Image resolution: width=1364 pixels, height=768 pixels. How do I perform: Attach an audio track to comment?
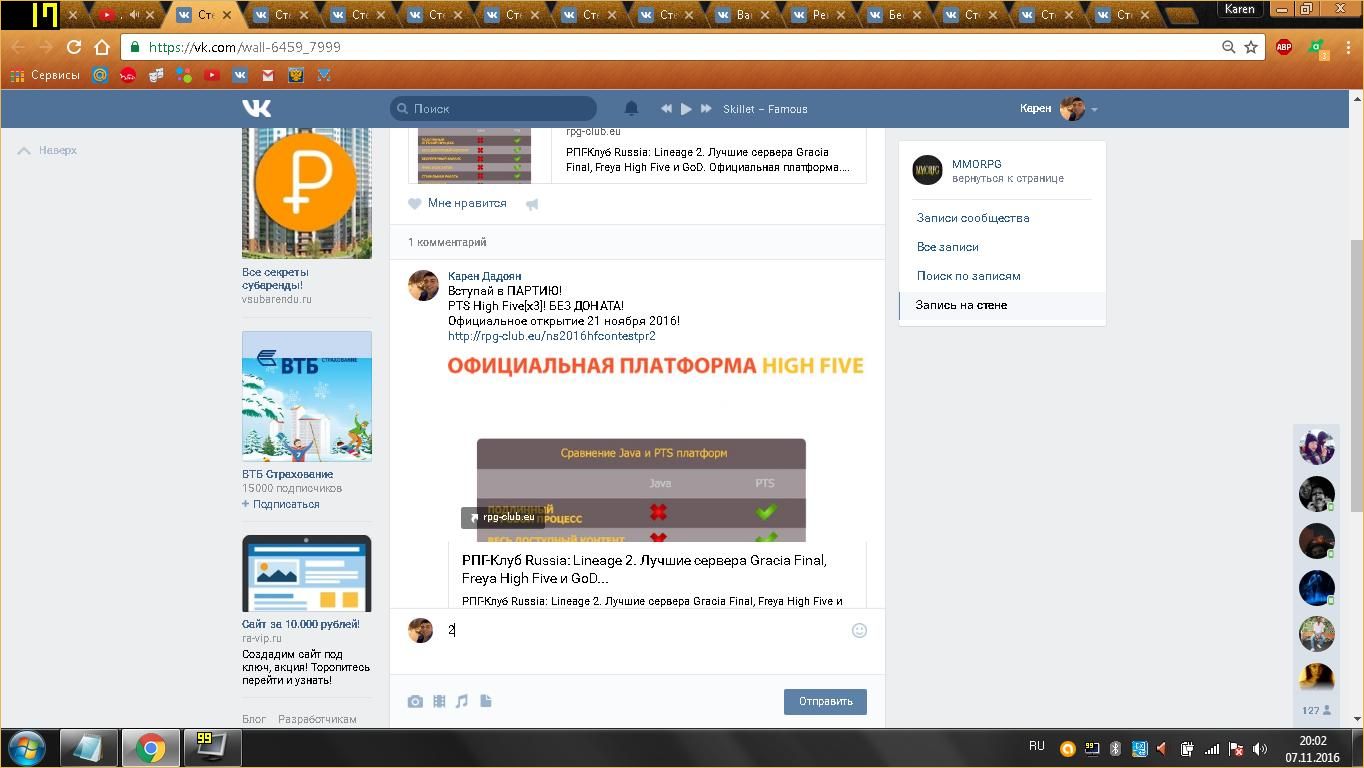click(462, 702)
